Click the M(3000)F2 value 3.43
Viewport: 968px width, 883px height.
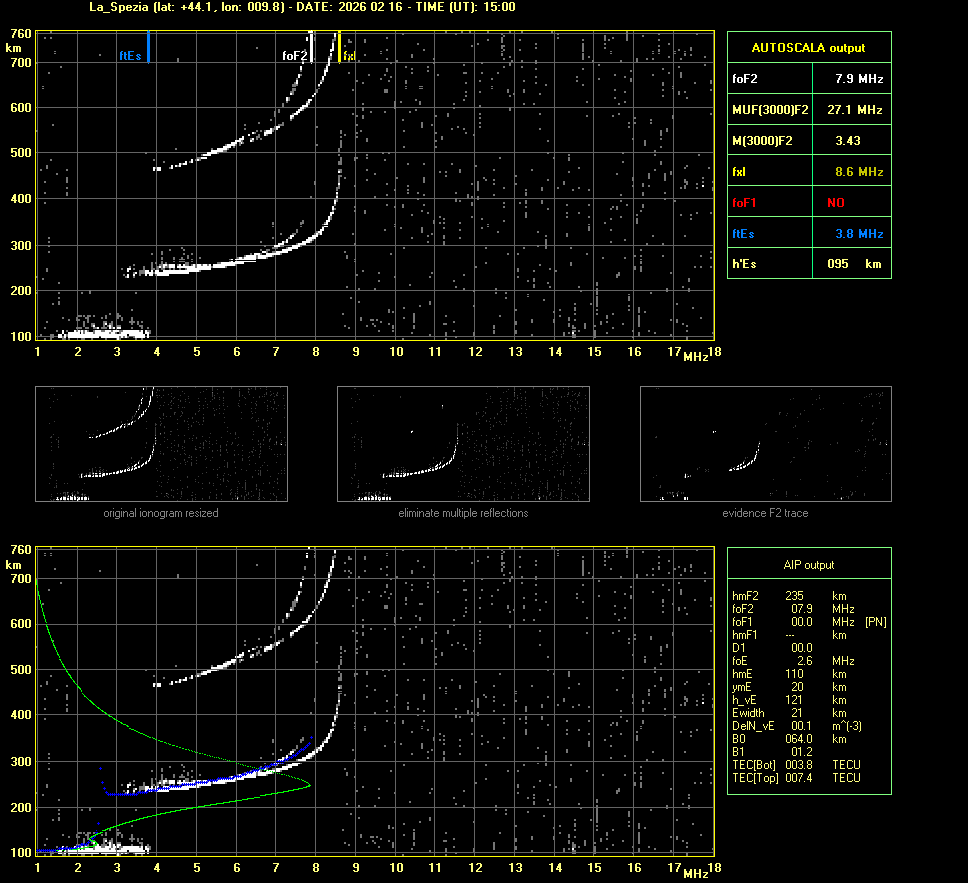[x=848, y=141]
